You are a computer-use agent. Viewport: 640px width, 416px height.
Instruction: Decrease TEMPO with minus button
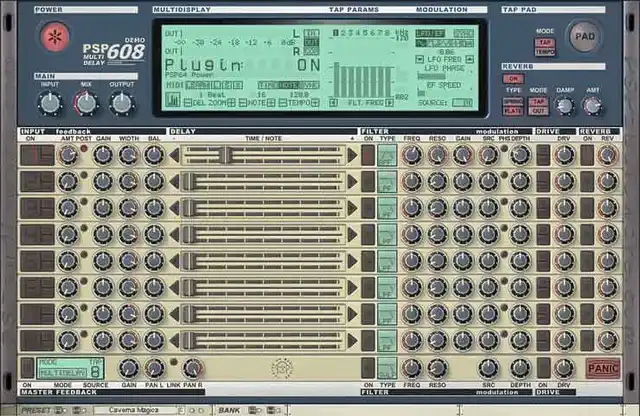[282, 103]
